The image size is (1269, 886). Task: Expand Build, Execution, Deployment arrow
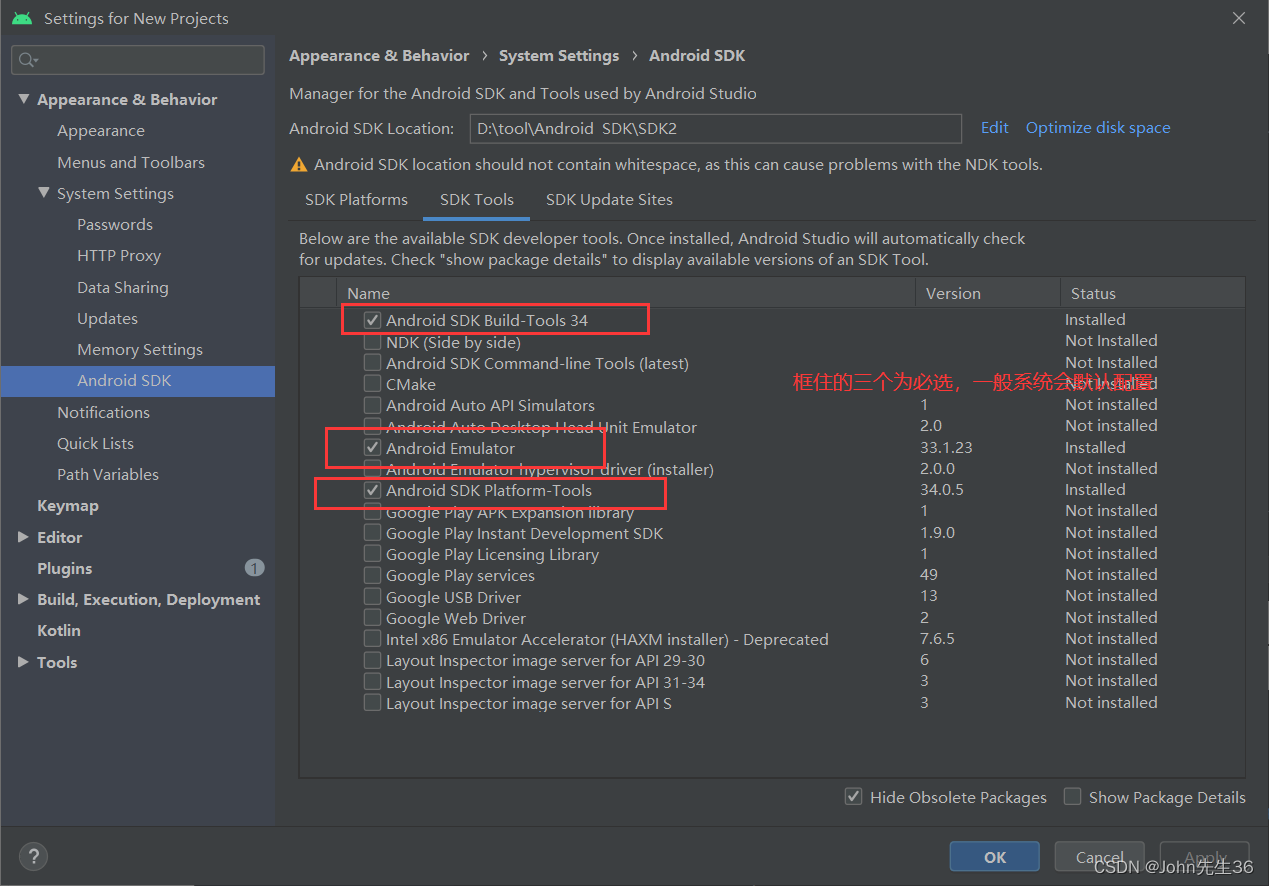click(x=23, y=599)
